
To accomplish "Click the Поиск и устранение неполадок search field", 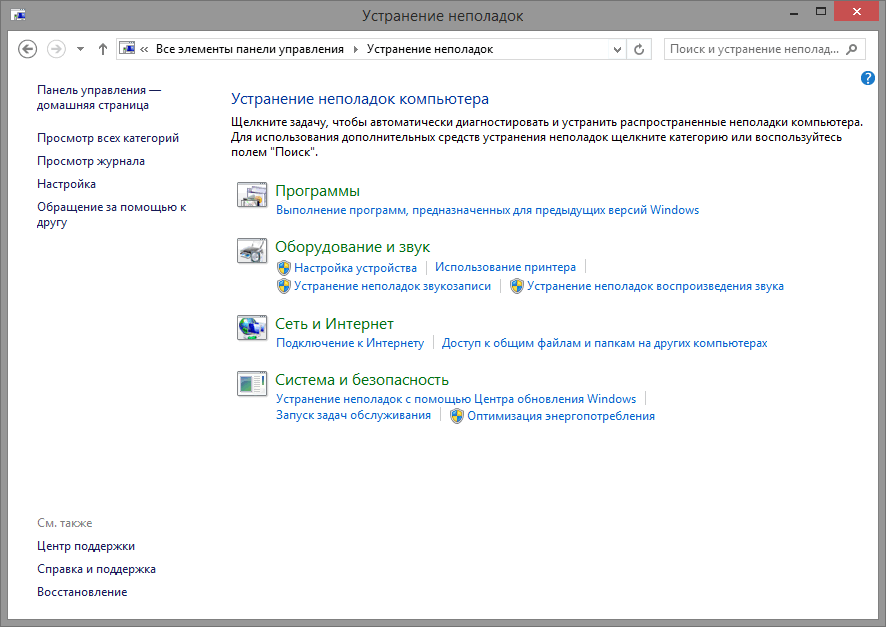I will coord(755,49).
